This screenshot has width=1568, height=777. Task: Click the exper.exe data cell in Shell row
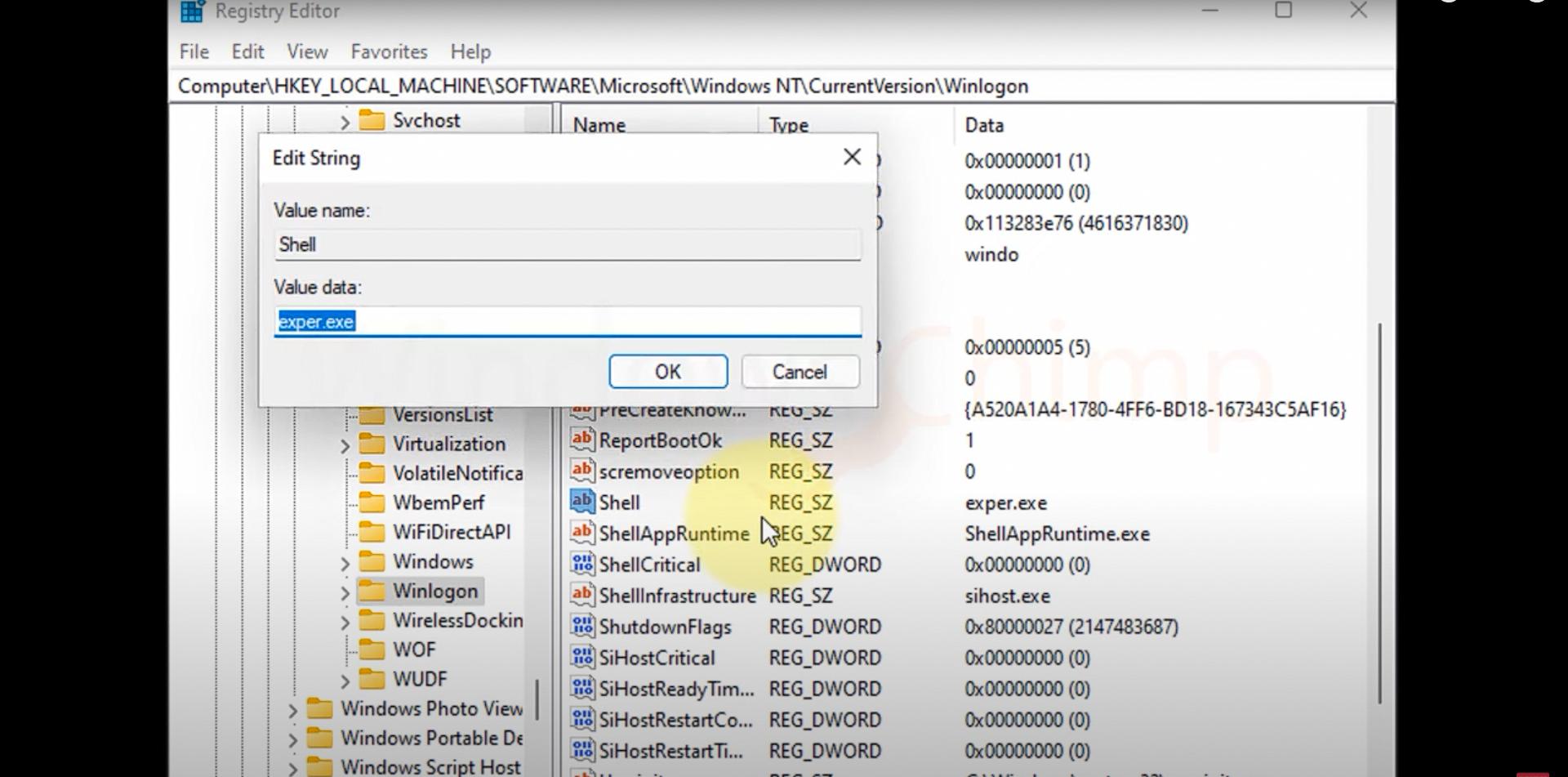point(1005,502)
